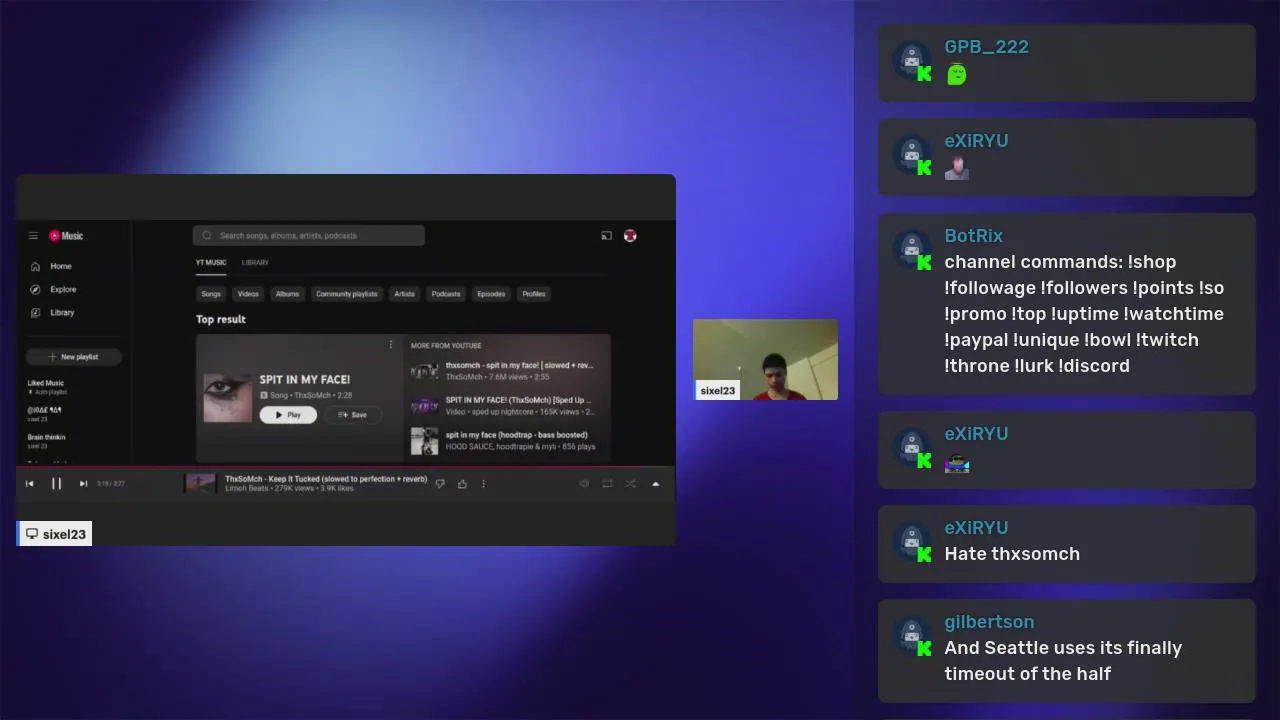Click the sixel23 webcam feed

766,360
